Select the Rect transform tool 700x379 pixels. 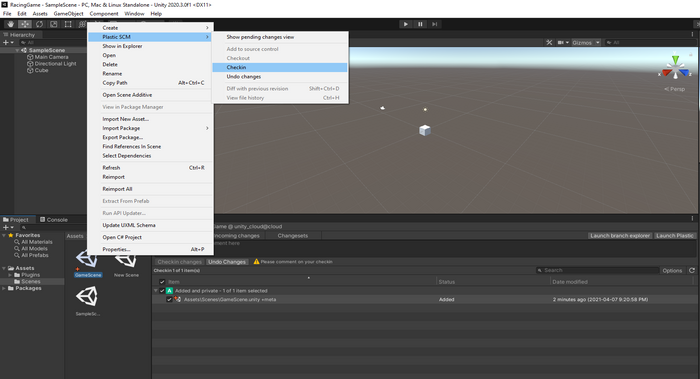point(68,24)
